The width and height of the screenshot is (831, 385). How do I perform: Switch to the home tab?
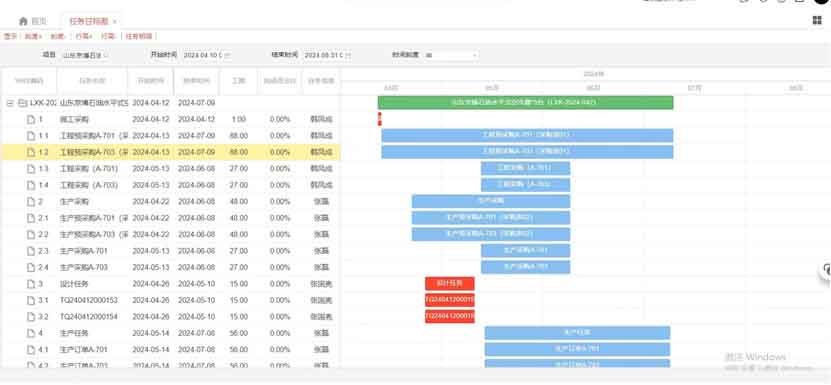(x=33, y=21)
